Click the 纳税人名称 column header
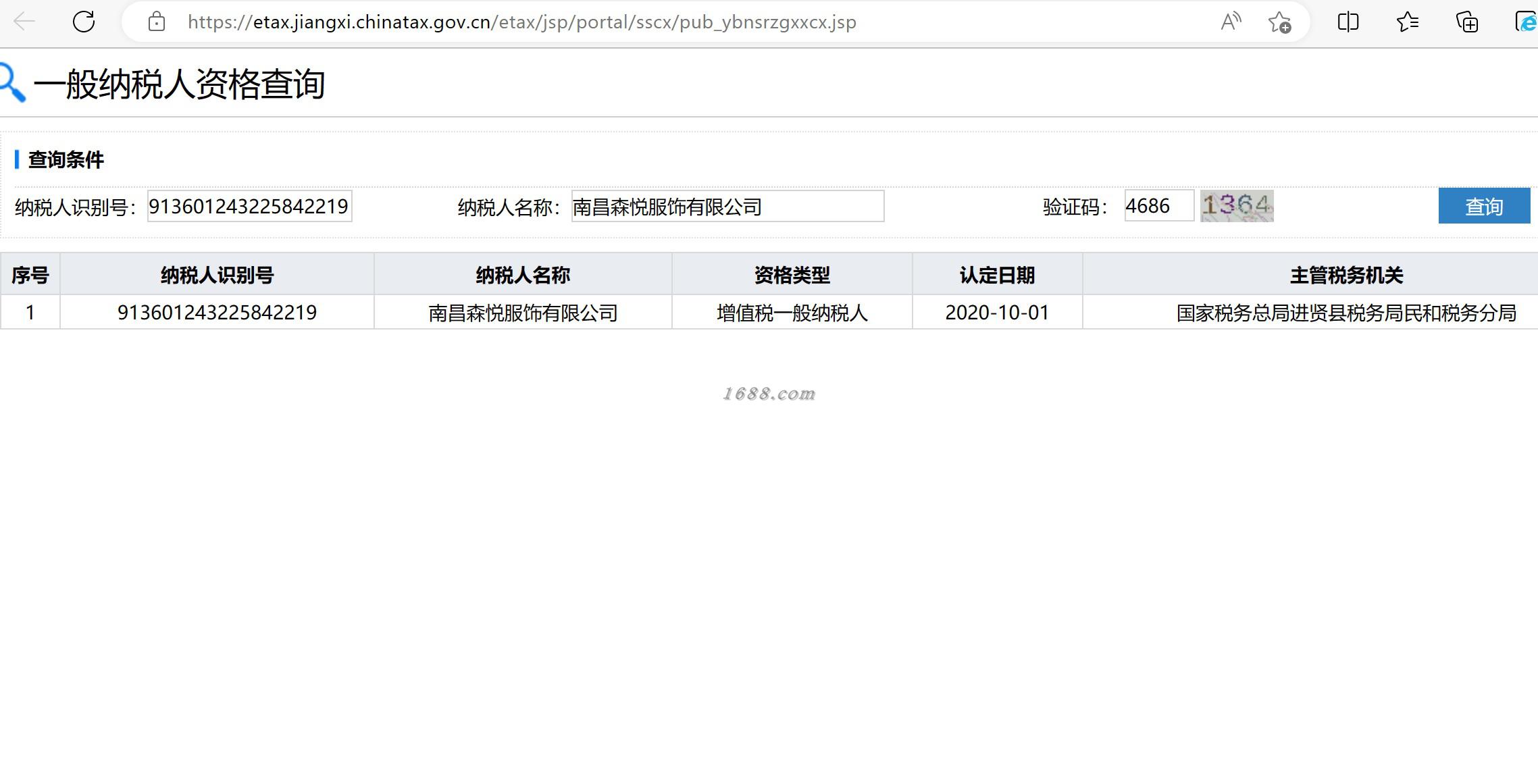Image resolution: width=1538 pixels, height=784 pixels. click(x=523, y=274)
